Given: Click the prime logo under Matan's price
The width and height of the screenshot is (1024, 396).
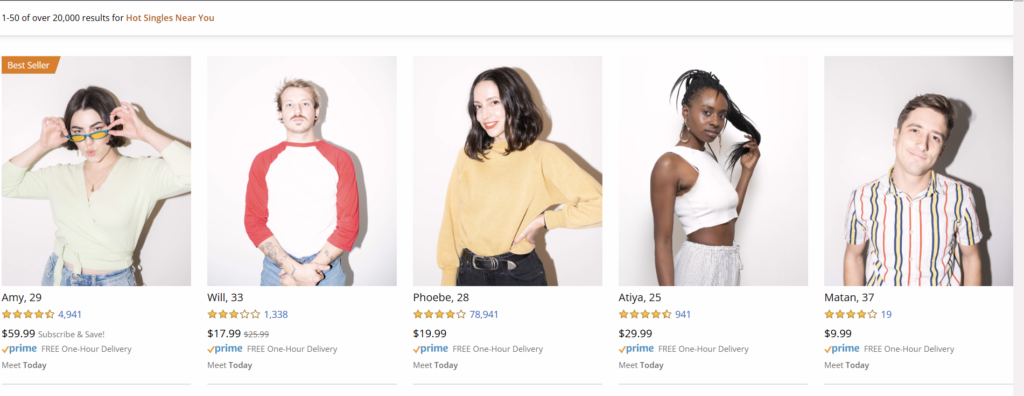Looking at the screenshot, I should coord(842,349).
